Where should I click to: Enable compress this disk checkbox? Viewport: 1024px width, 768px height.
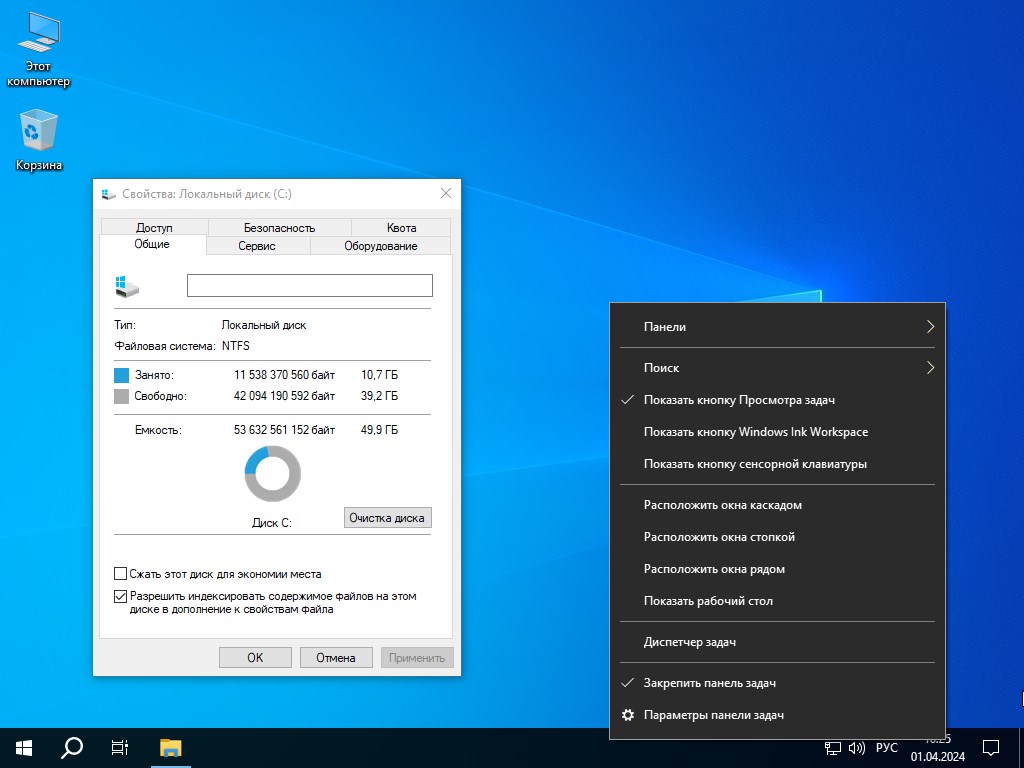[x=121, y=574]
